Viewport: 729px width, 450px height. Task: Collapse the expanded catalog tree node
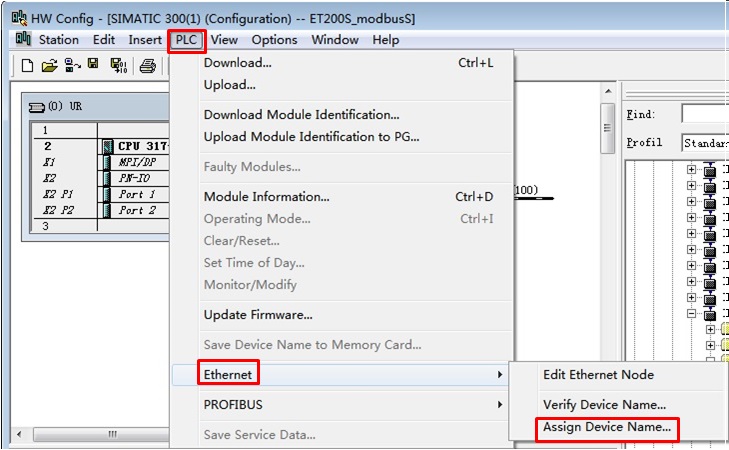click(x=692, y=314)
